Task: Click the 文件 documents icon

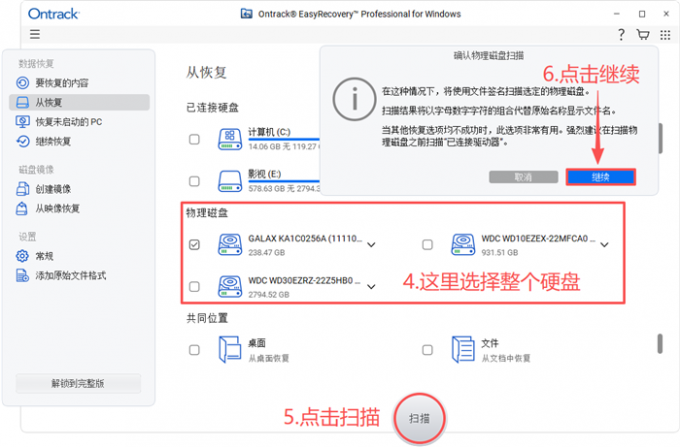Action: 463,349
